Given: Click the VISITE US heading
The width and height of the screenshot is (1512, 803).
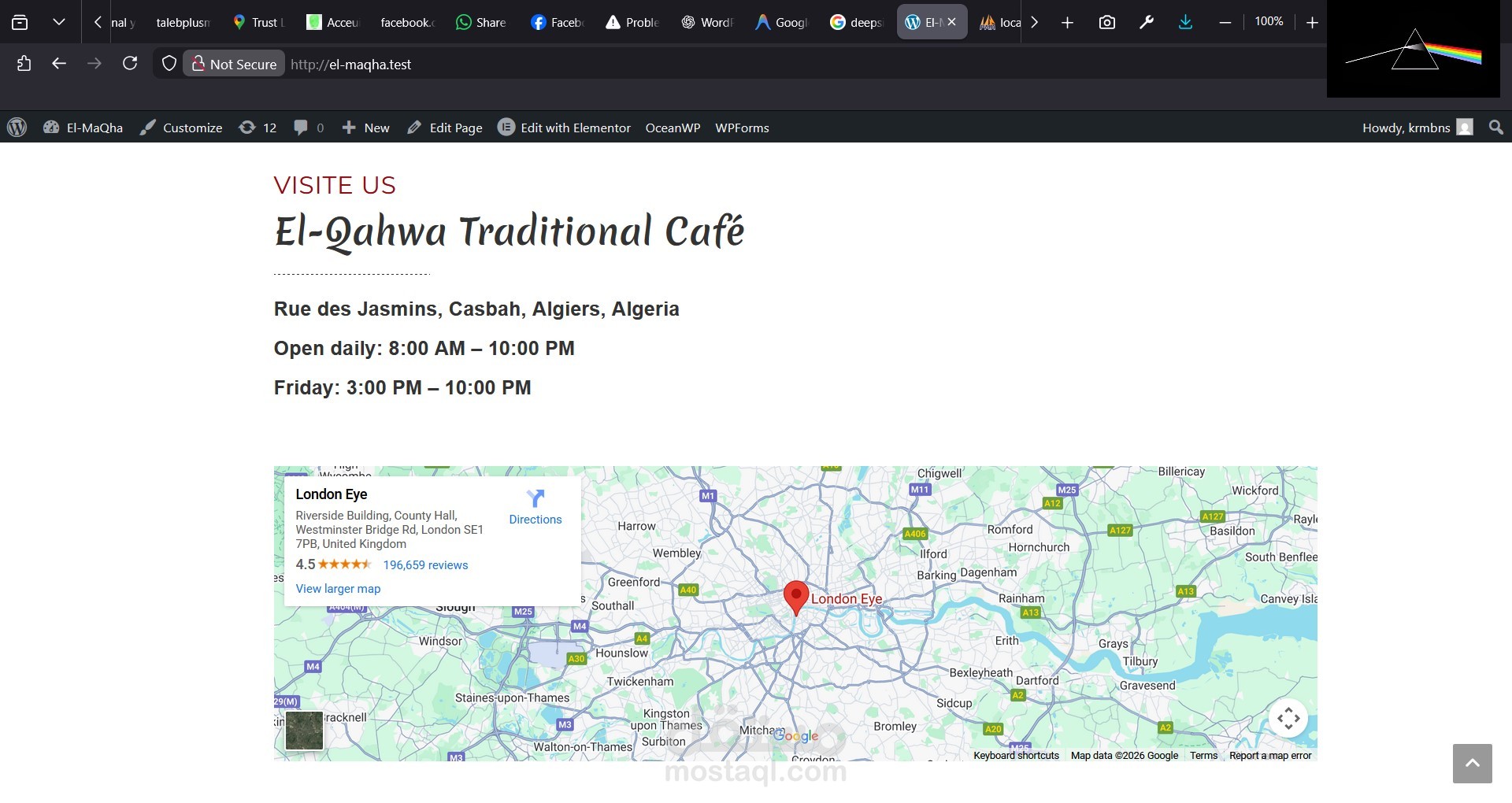Looking at the screenshot, I should (x=335, y=185).
